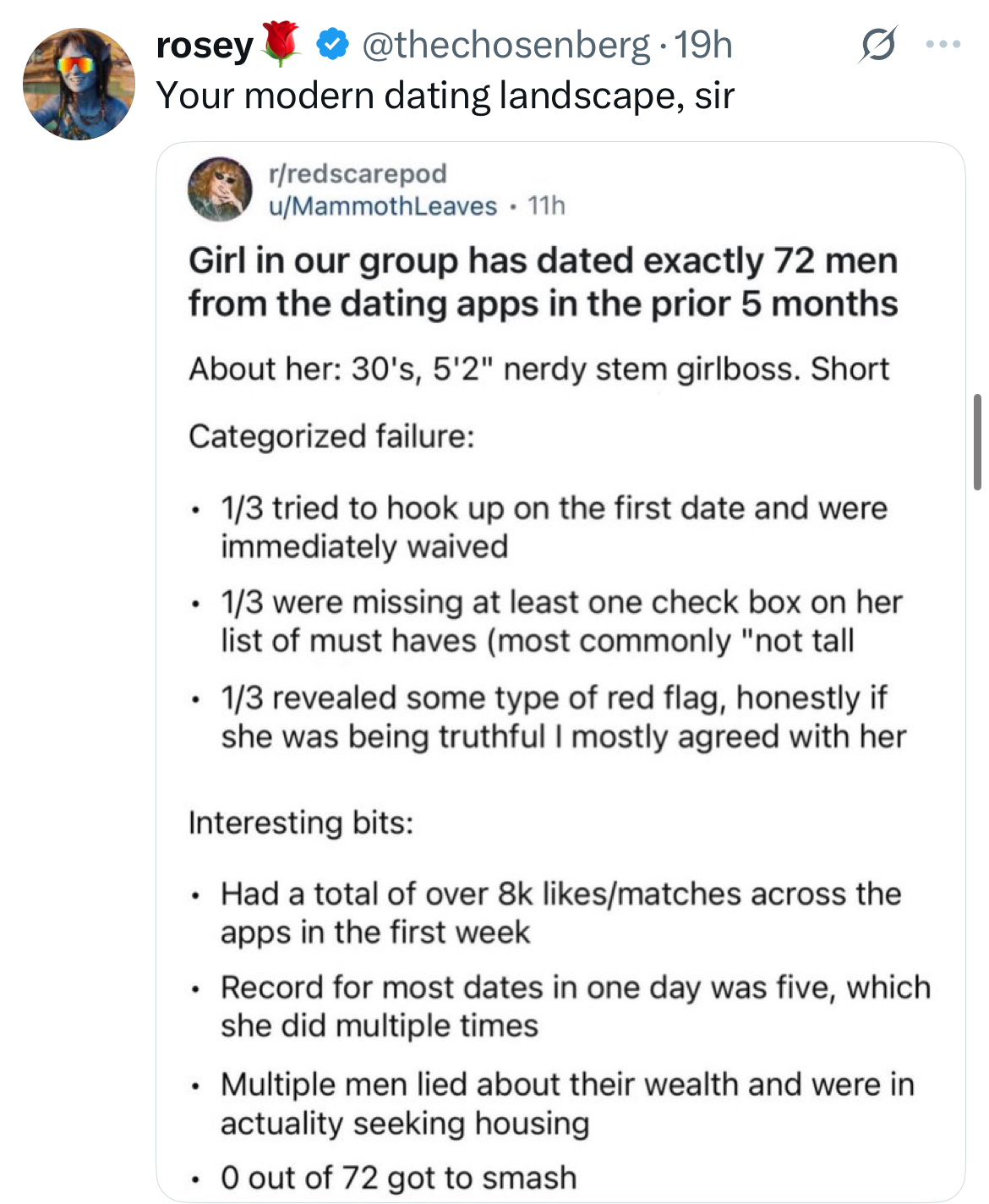Click the vertical scrollbar thumb

click(x=977, y=441)
